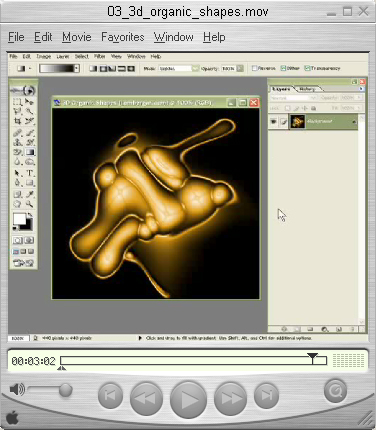The height and width of the screenshot is (430, 376).
Task: Open the Filter menu in Photoshop
Action: [100, 56]
